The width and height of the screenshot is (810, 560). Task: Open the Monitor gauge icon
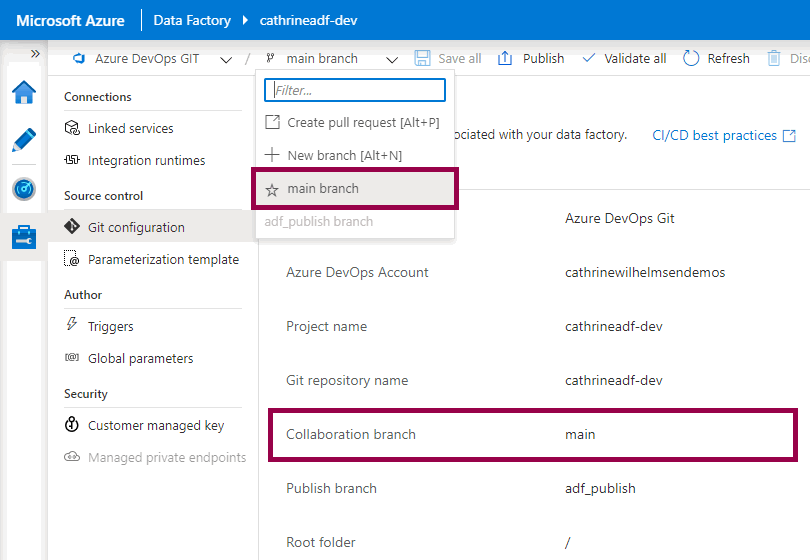coord(24,189)
